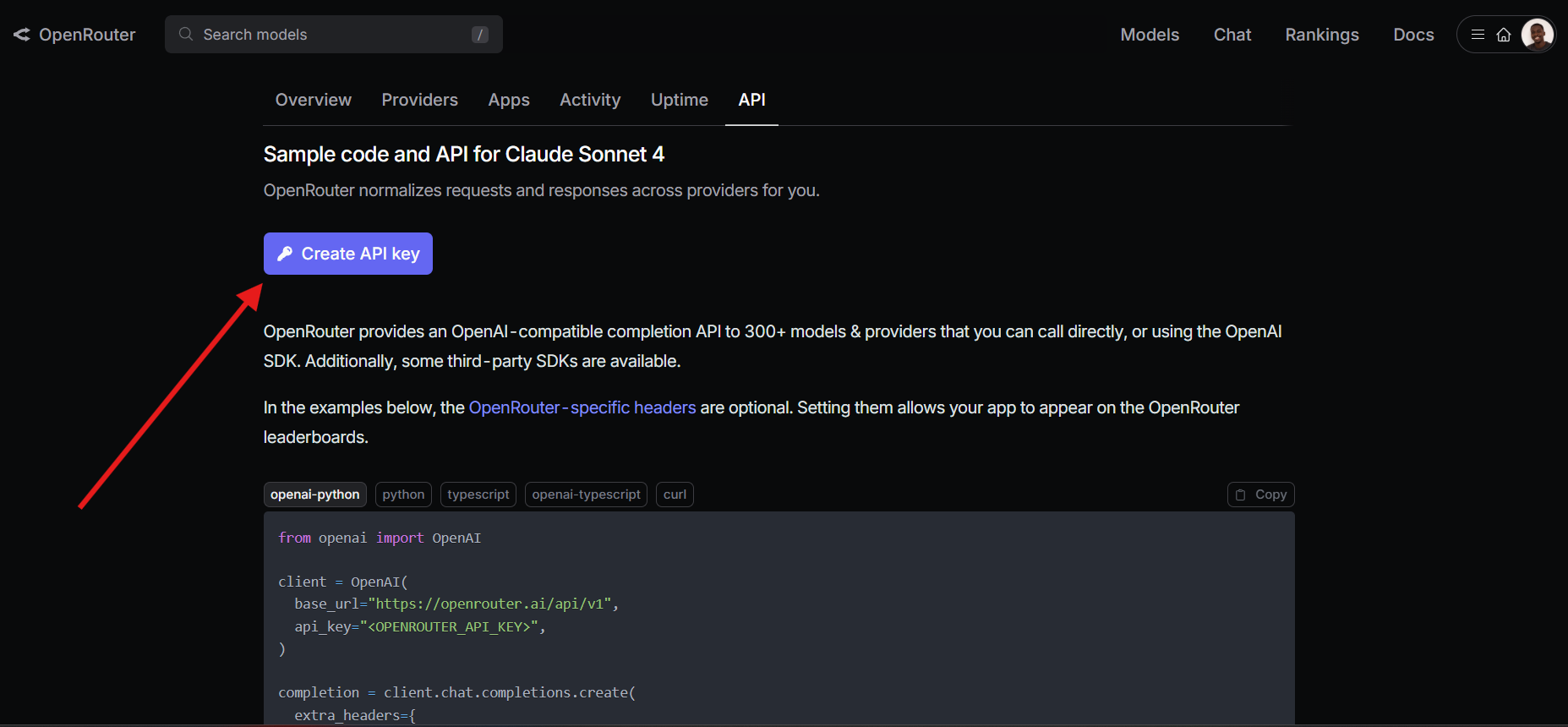Image resolution: width=1568 pixels, height=727 pixels.
Task: Open the hamburger menu icon
Action: pyautogui.click(x=1478, y=35)
